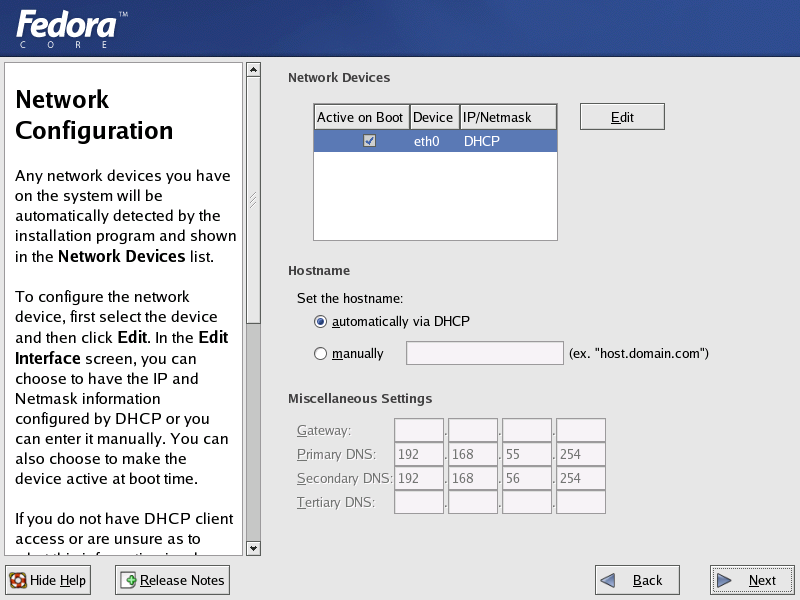
Task: Click Primary DNS field showing 55
Action: pos(527,454)
